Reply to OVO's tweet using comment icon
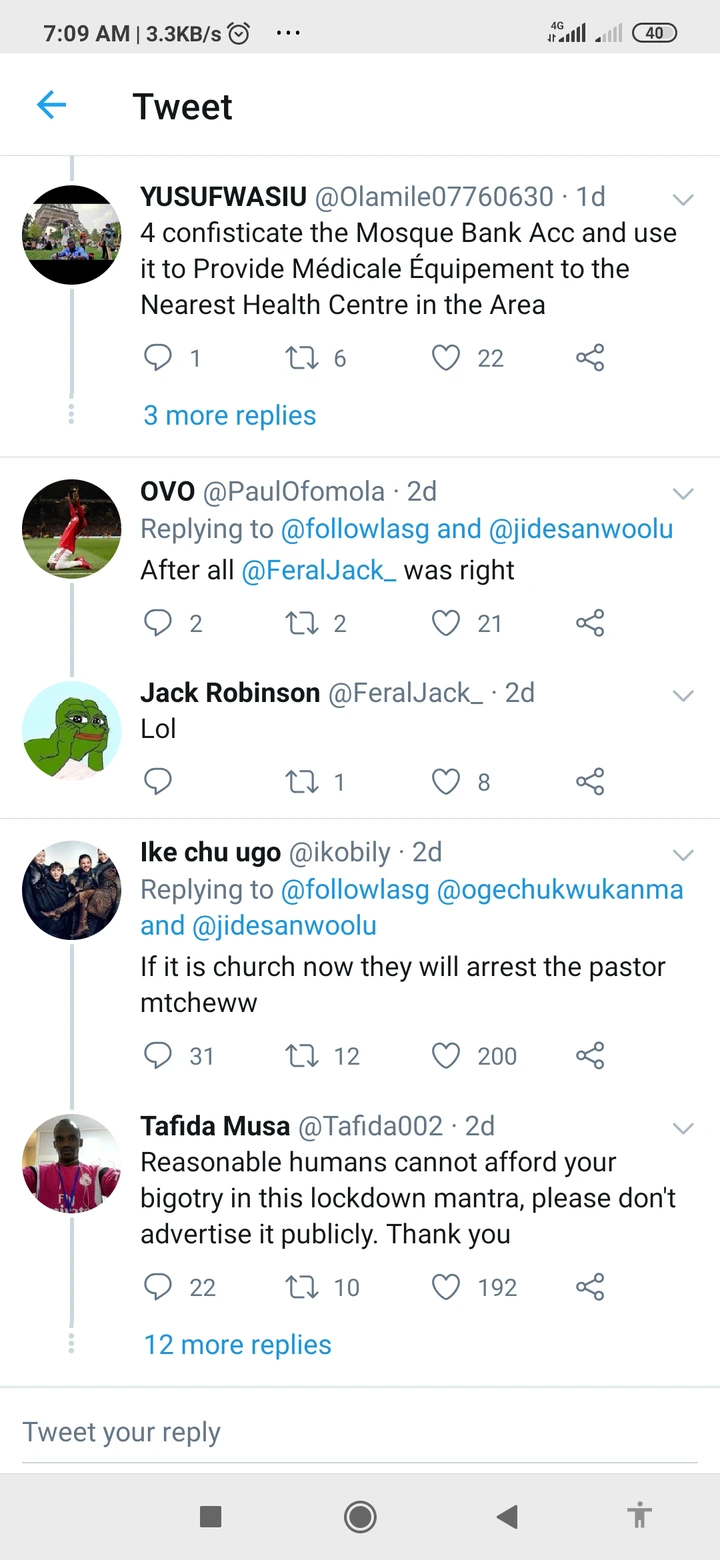This screenshot has width=720, height=1560. (x=158, y=623)
